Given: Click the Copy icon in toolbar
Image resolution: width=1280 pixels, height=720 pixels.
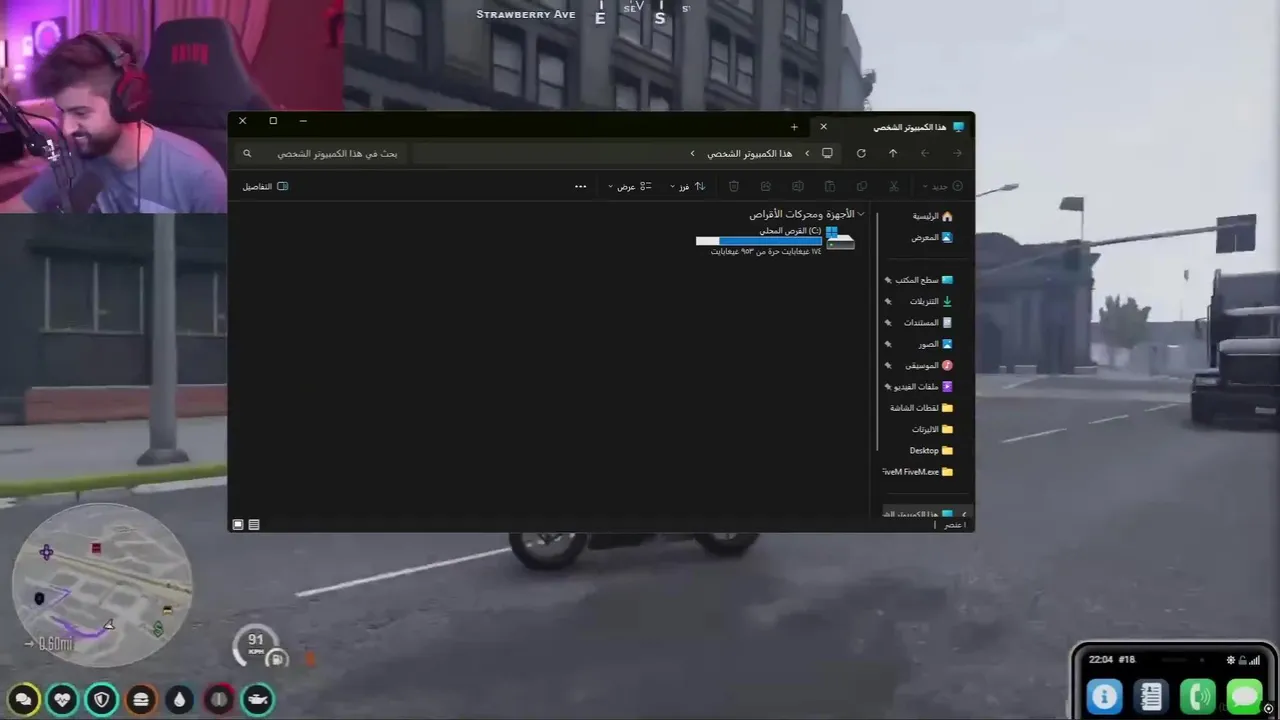Looking at the screenshot, I should click(x=862, y=186).
